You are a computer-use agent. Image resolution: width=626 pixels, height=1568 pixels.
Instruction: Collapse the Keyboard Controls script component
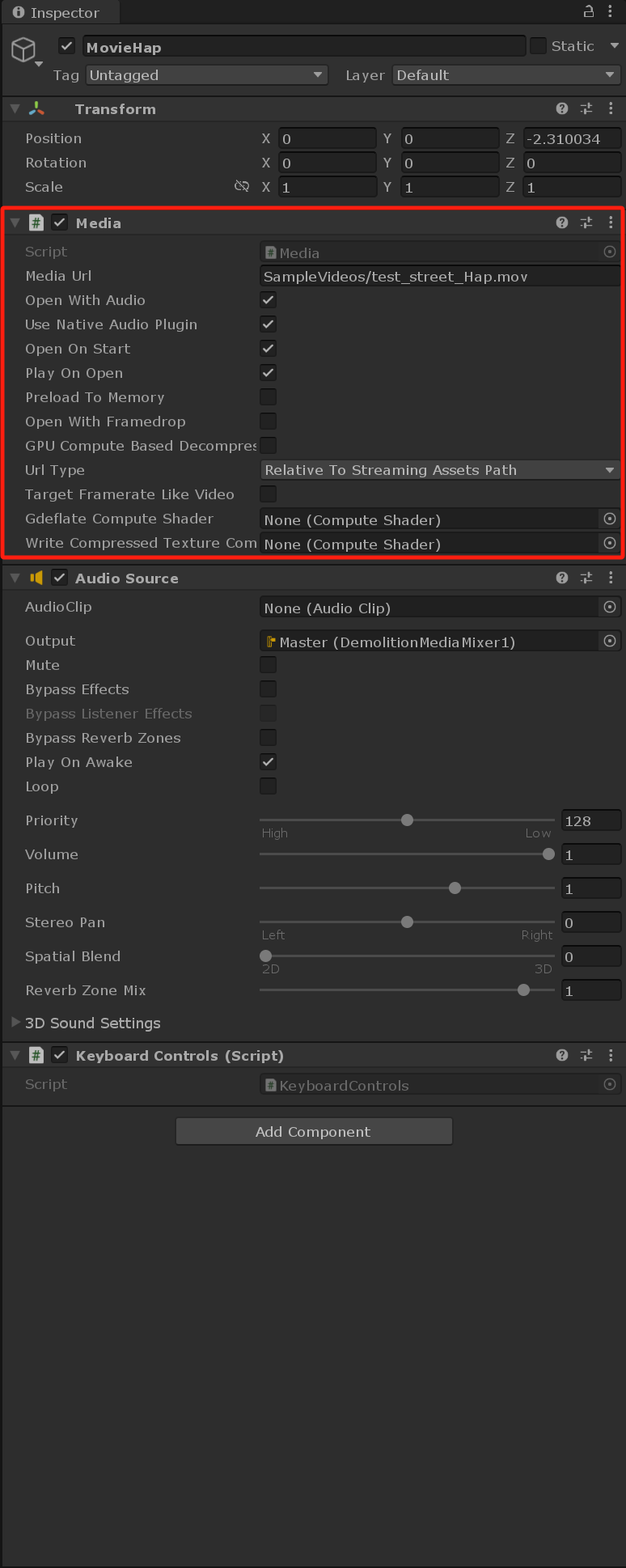[15, 1056]
